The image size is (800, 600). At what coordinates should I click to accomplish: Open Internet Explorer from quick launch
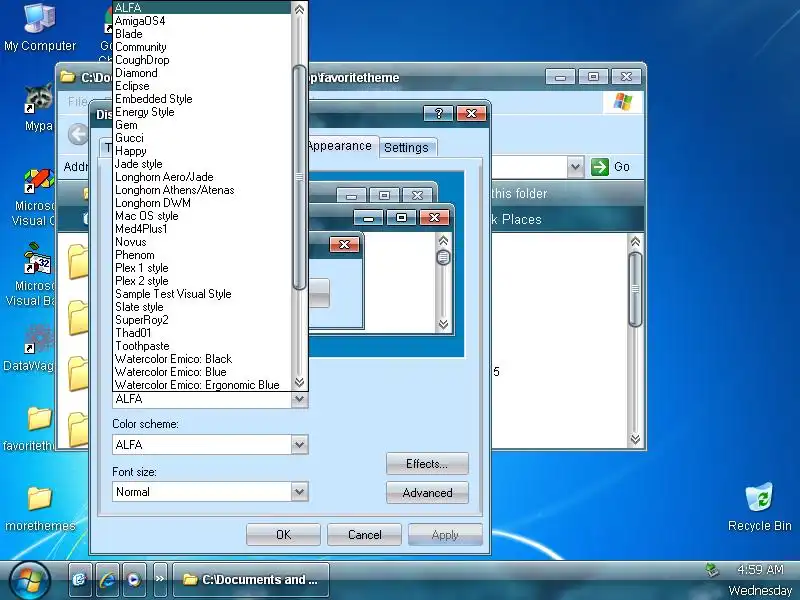click(x=107, y=580)
